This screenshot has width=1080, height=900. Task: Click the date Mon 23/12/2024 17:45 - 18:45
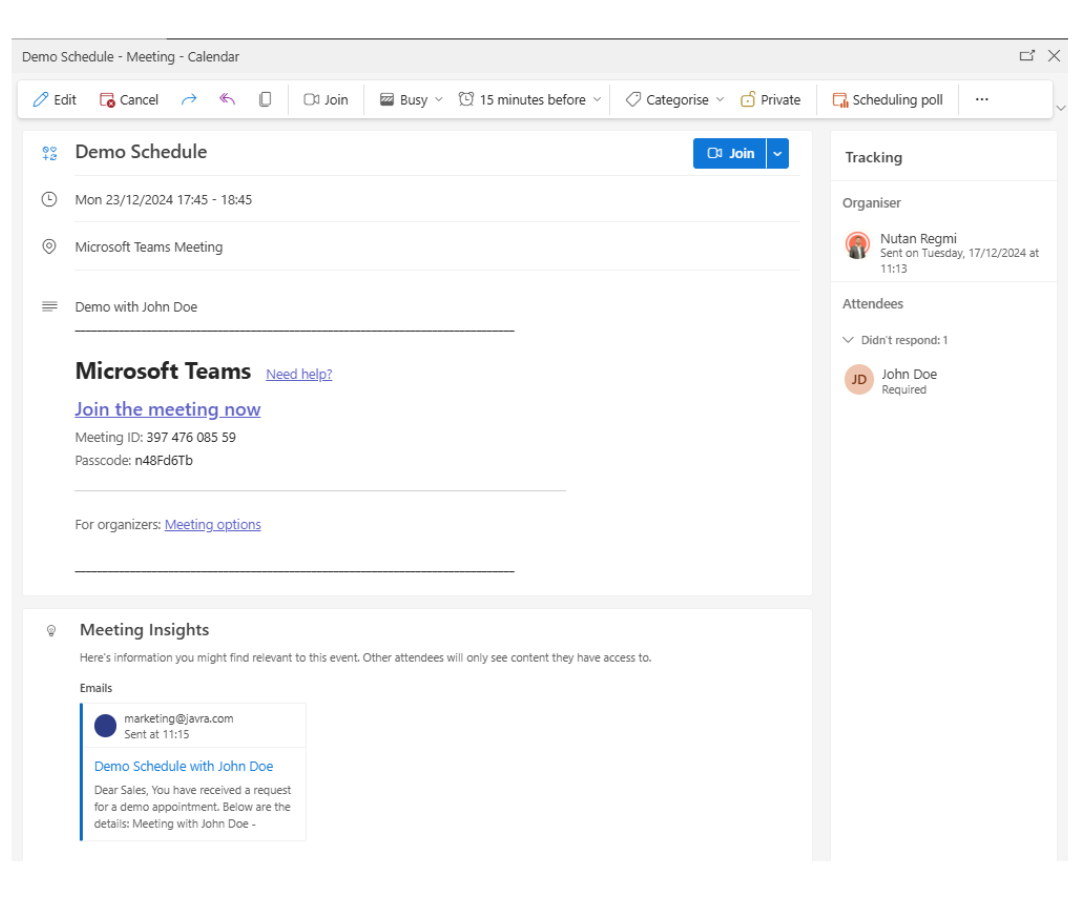164,200
